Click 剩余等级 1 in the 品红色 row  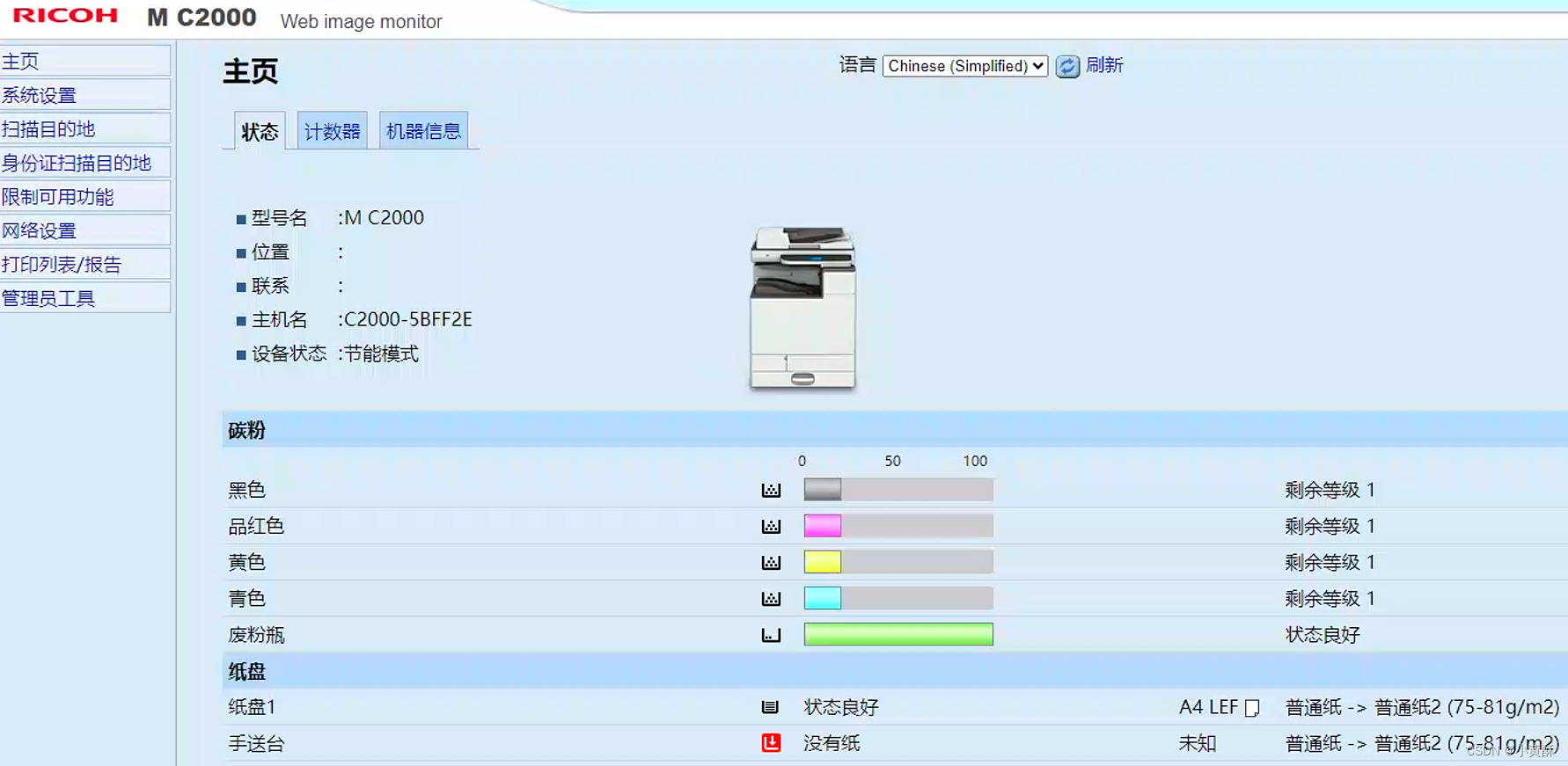[x=1330, y=526]
